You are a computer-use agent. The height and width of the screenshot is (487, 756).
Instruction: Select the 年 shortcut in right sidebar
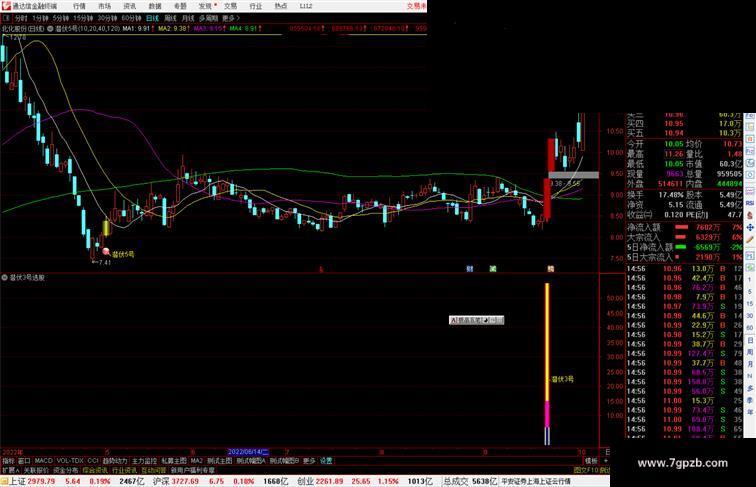point(750,412)
